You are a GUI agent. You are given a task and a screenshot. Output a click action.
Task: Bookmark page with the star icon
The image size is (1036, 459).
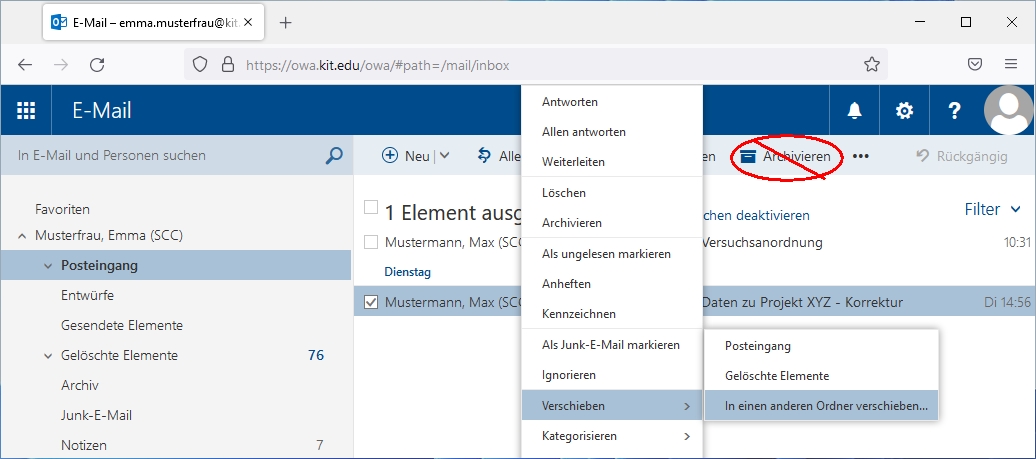pos(871,65)
